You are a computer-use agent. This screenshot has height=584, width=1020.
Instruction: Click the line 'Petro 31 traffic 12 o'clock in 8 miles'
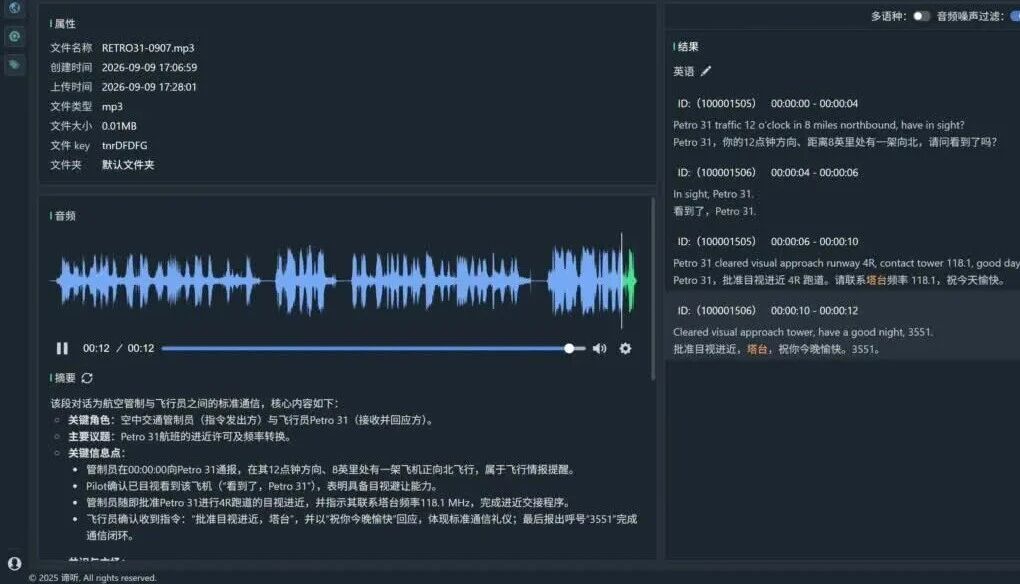(818, 125)
